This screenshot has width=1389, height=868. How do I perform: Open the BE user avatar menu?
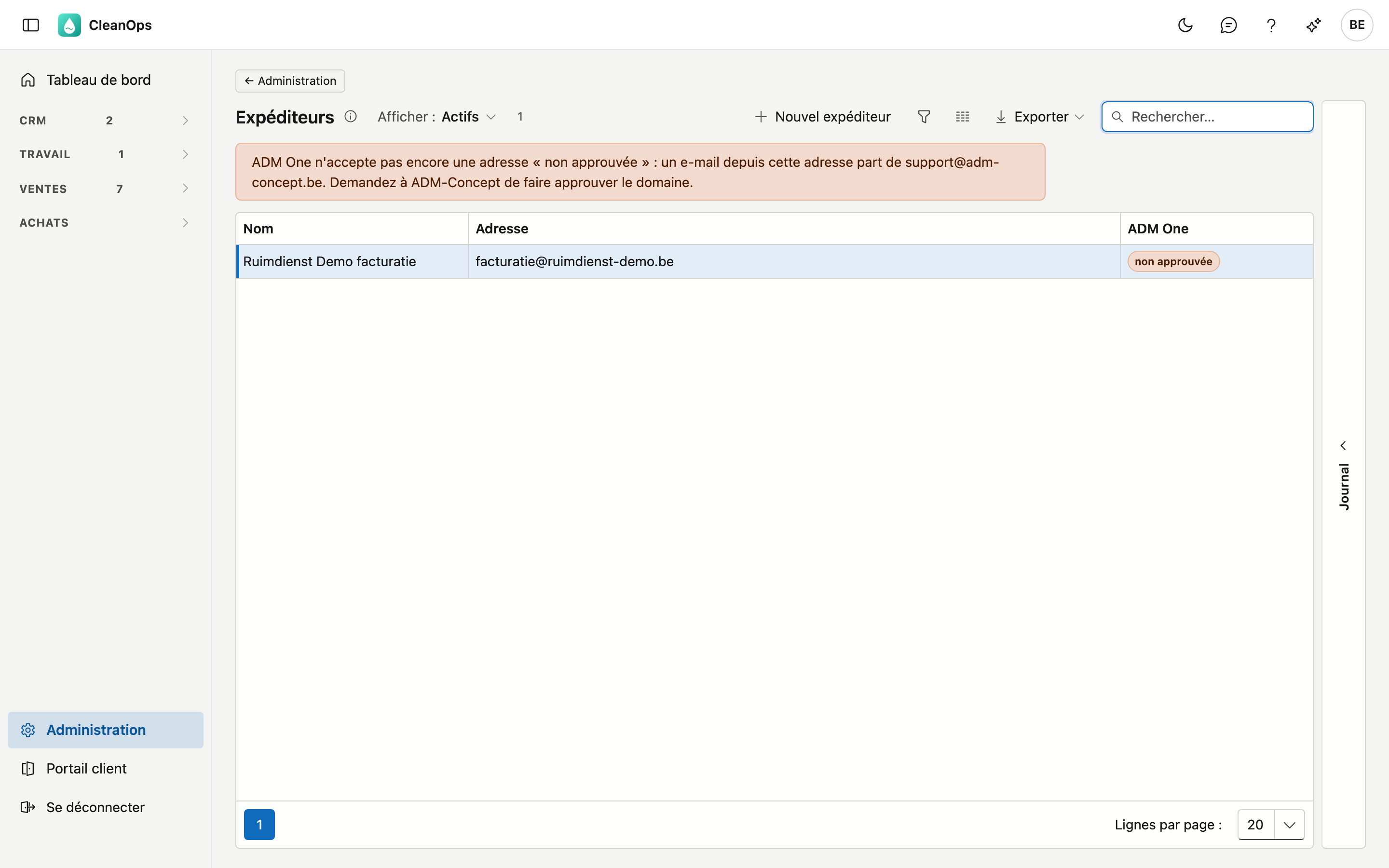pos(1356,25)
